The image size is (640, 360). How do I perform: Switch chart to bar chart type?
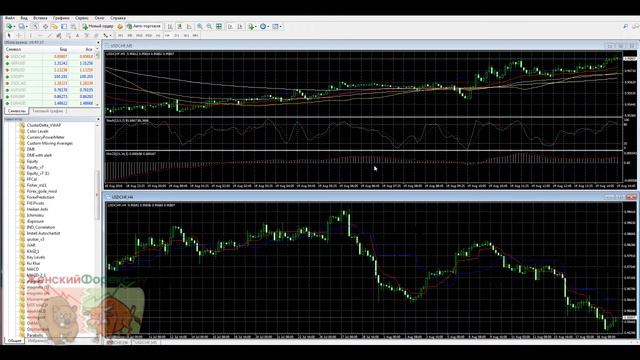pyautogui.click(x=170, y=27)
